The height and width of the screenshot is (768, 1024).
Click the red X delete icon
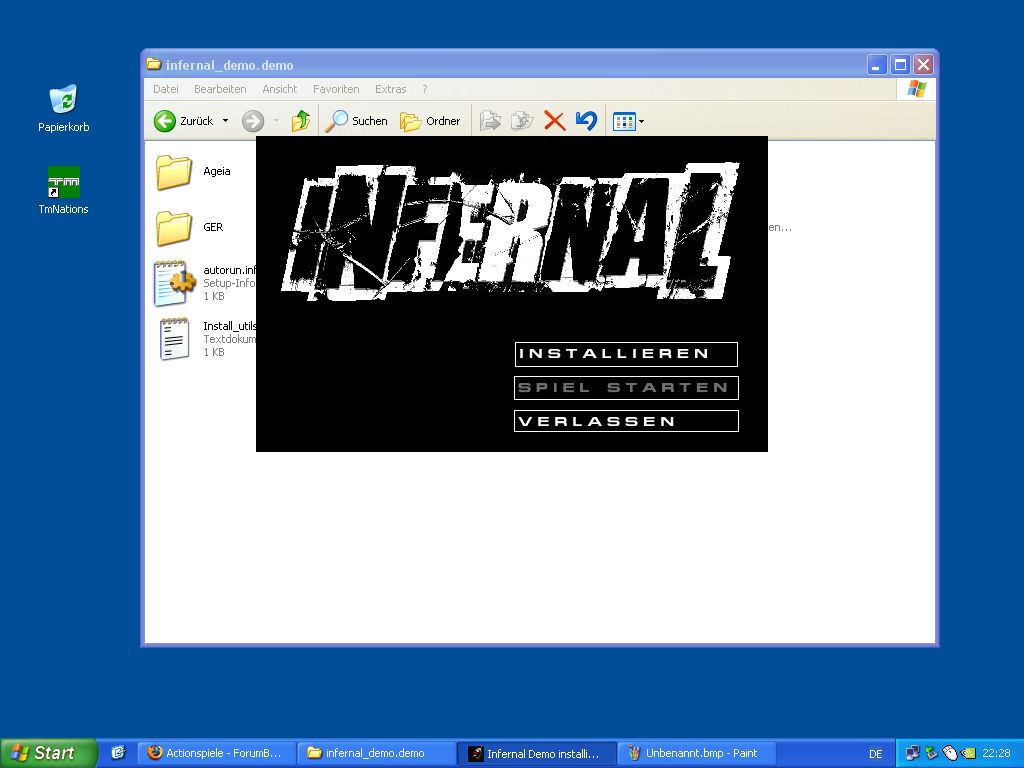(x=554, y=121)
